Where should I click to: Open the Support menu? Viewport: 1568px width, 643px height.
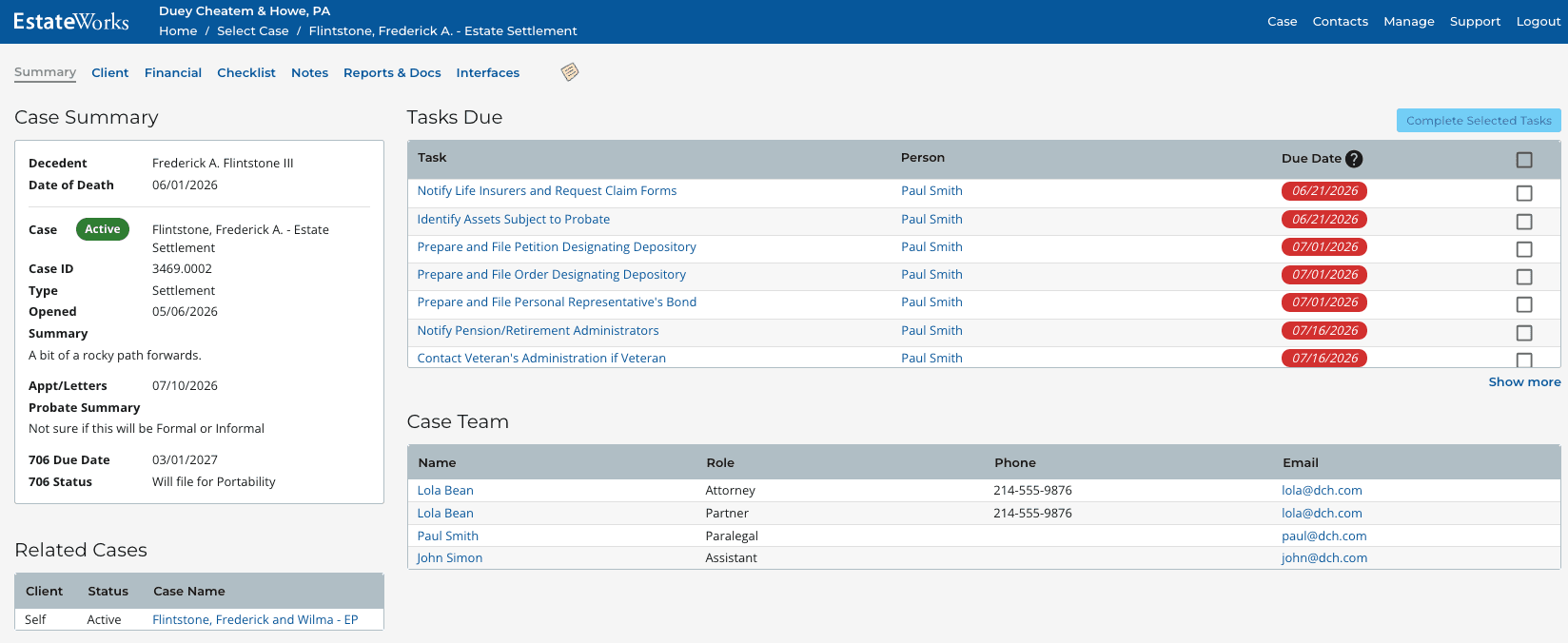1475,21
